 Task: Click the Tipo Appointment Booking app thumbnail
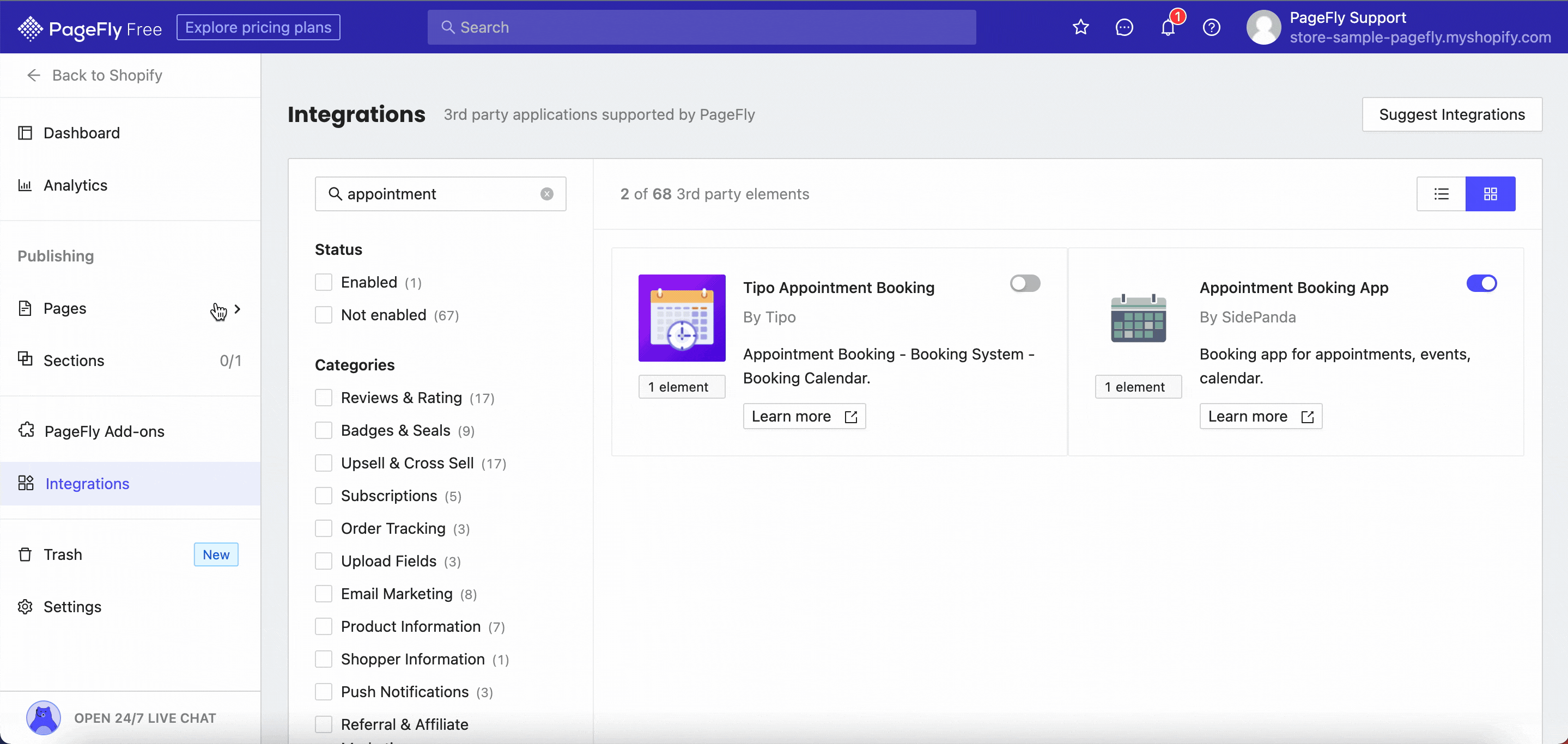[x=682, y=318]
